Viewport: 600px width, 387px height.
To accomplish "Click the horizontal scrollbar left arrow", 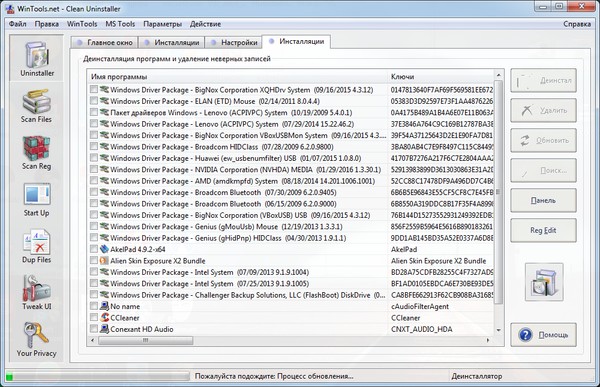I will [93, 340].
